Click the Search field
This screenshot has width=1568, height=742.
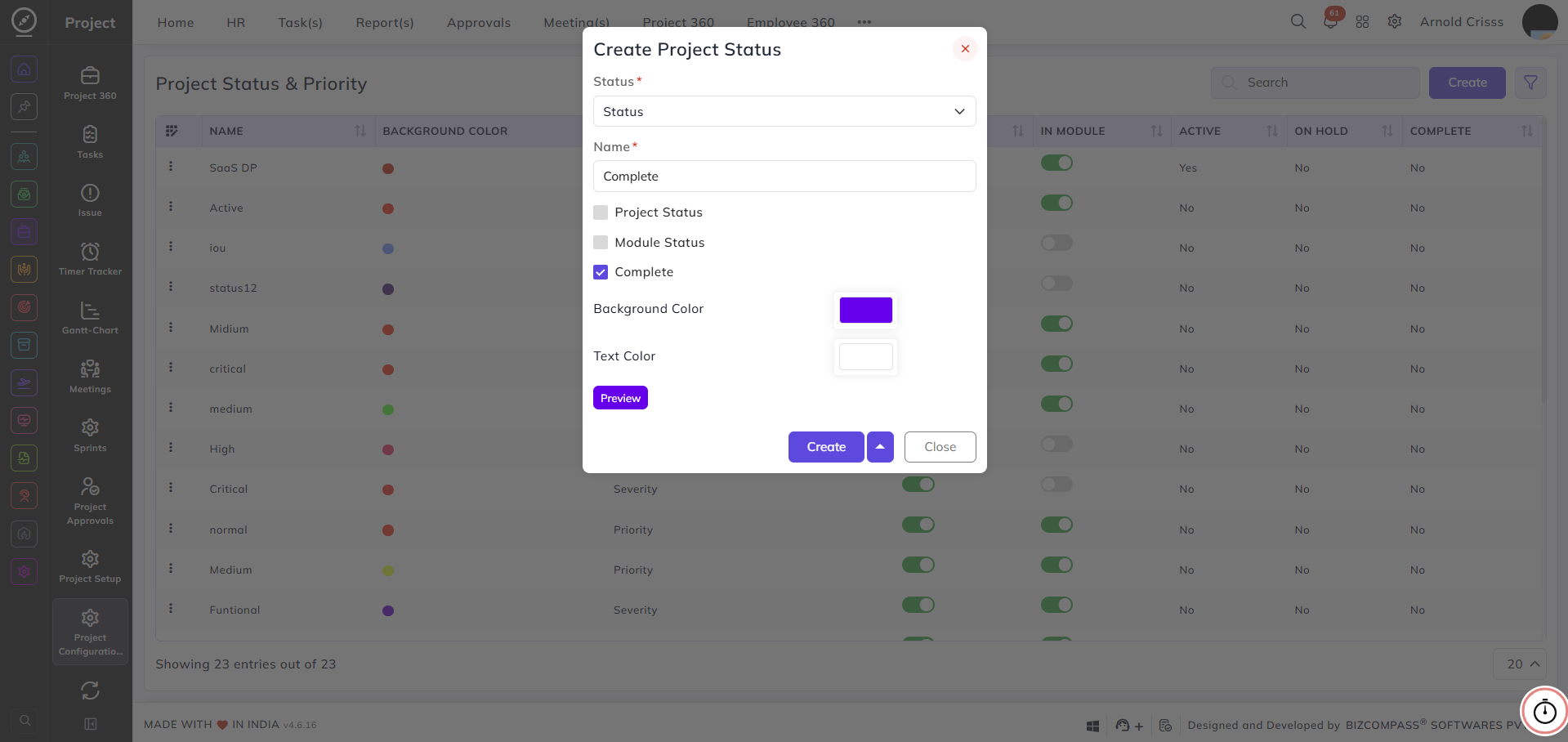coord(1315,83)
